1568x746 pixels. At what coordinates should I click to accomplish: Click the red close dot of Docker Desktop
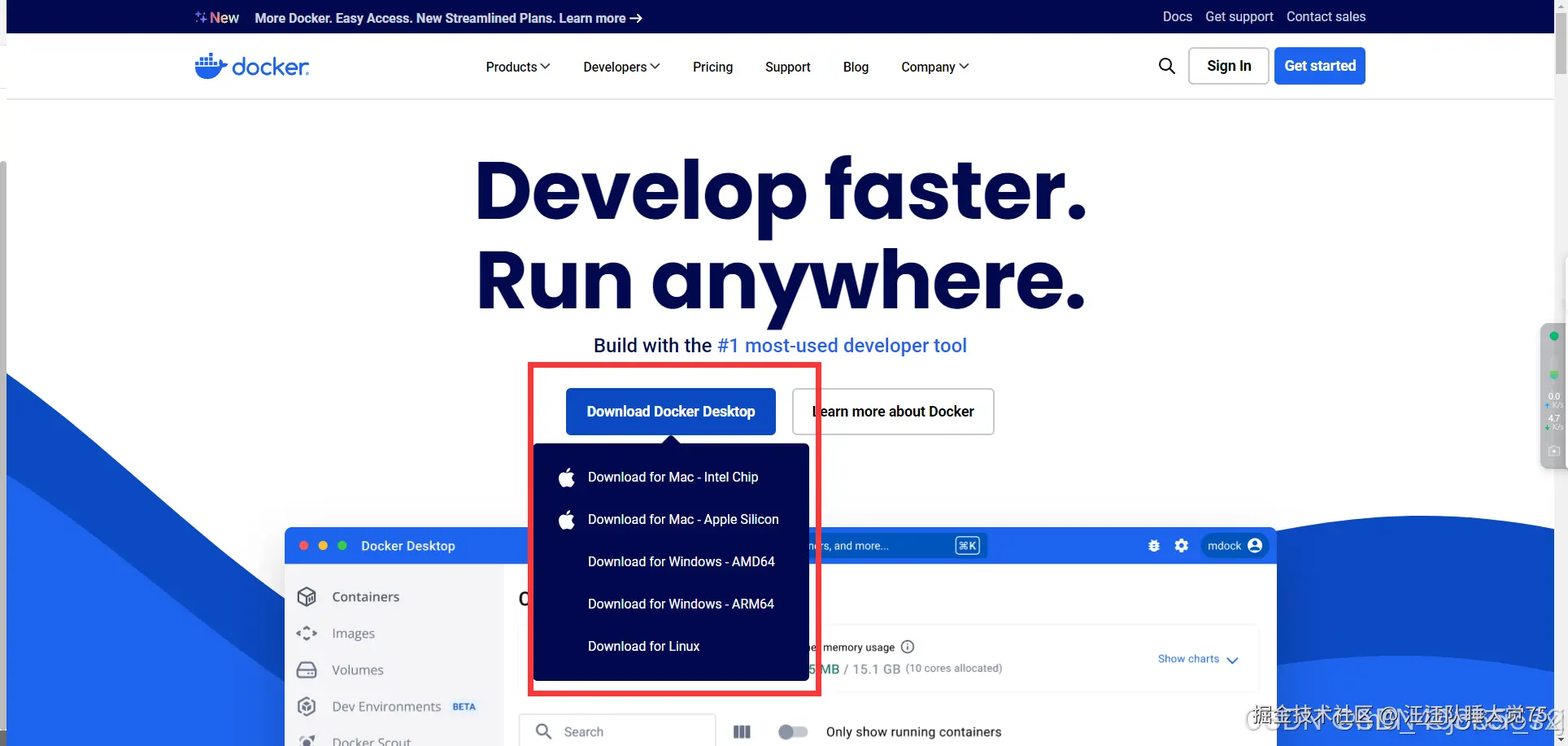[x=303, y=546]
